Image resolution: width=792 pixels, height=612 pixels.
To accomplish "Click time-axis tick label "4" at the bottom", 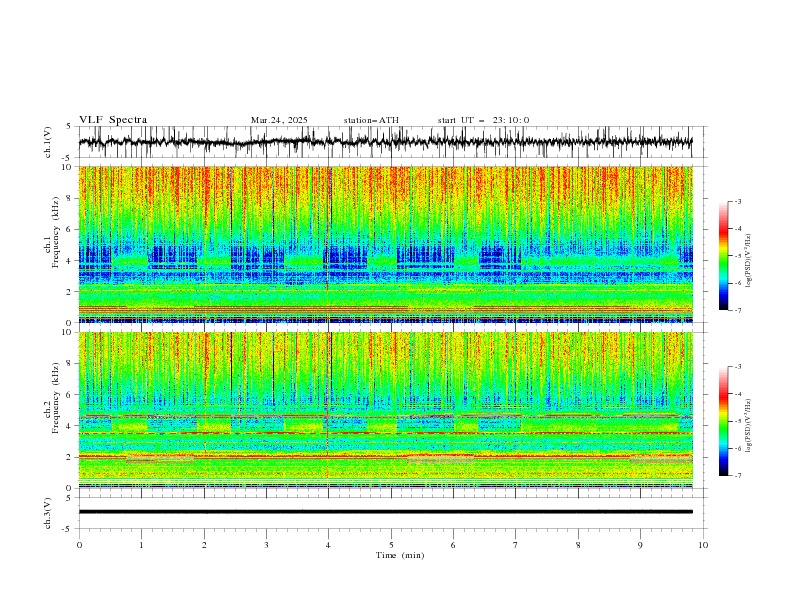I will [x=328, y=545].
